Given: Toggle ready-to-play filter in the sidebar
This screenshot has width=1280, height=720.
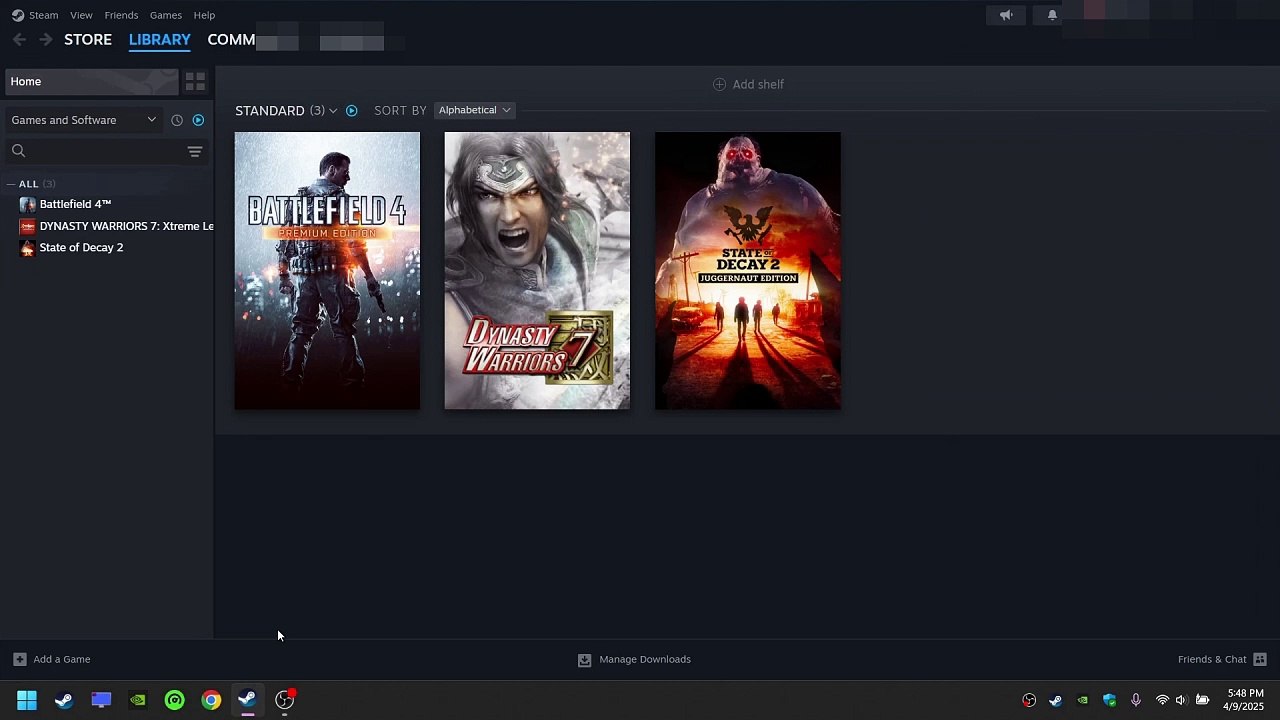Looking at the screenshot, I should click(x=198, y=120).
